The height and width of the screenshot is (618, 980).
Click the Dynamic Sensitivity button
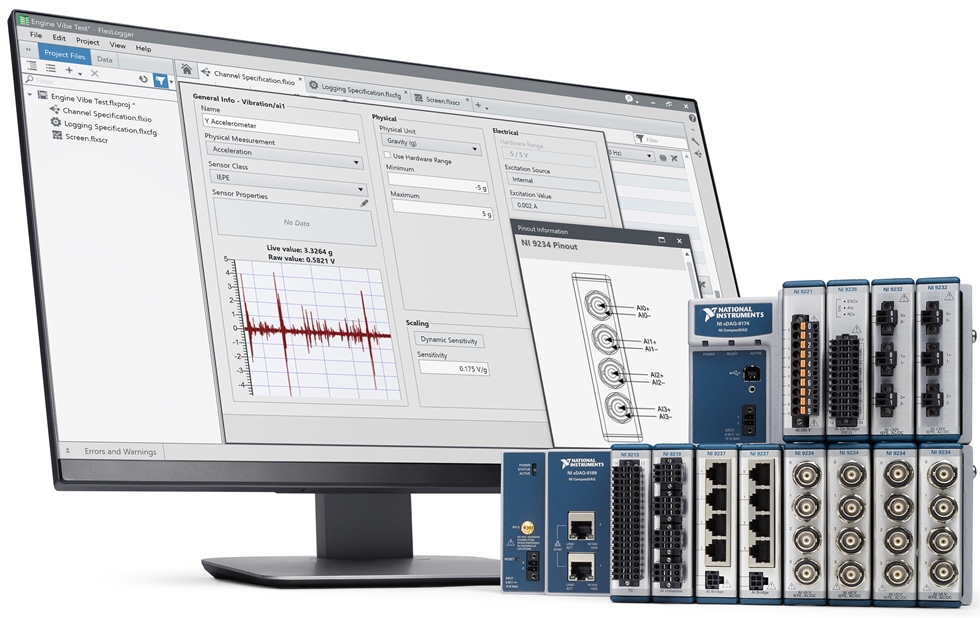coord(448,340)
